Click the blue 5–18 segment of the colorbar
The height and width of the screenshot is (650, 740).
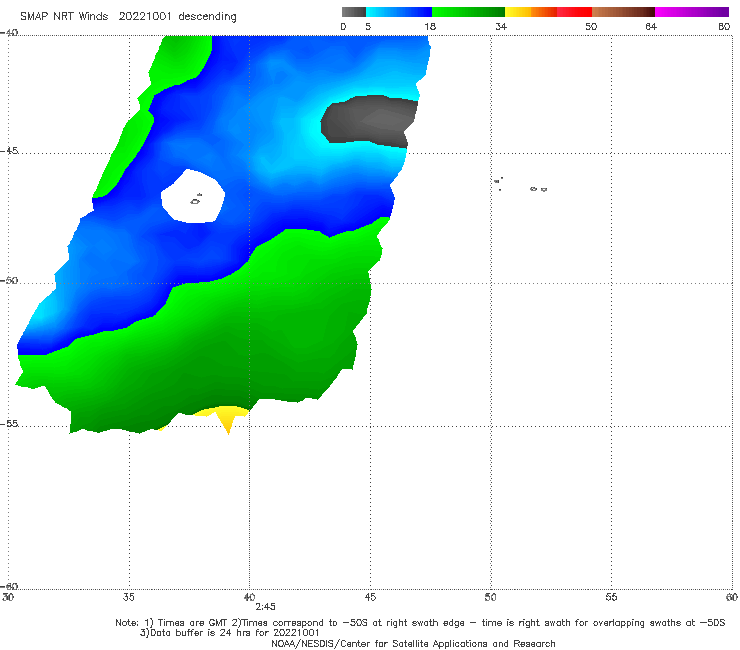coord(399,12)
